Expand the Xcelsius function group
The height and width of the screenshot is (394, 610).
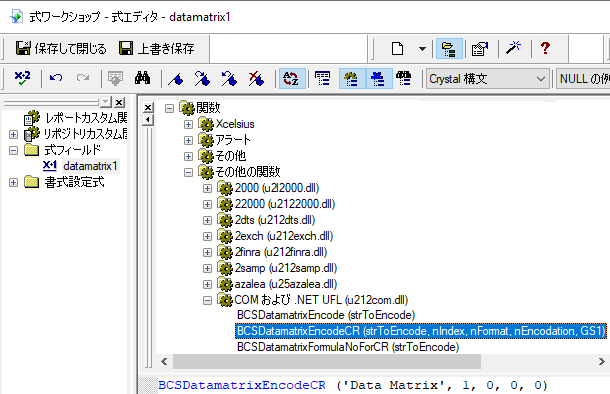188,124
